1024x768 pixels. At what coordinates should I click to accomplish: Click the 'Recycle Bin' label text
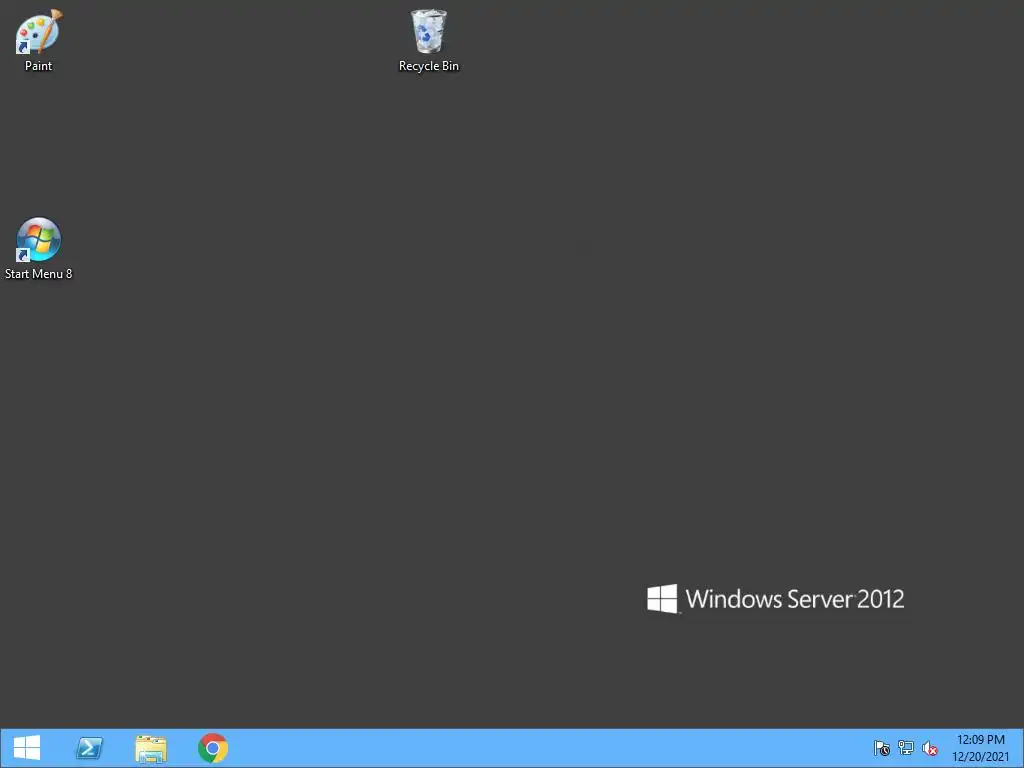(429, 66)
